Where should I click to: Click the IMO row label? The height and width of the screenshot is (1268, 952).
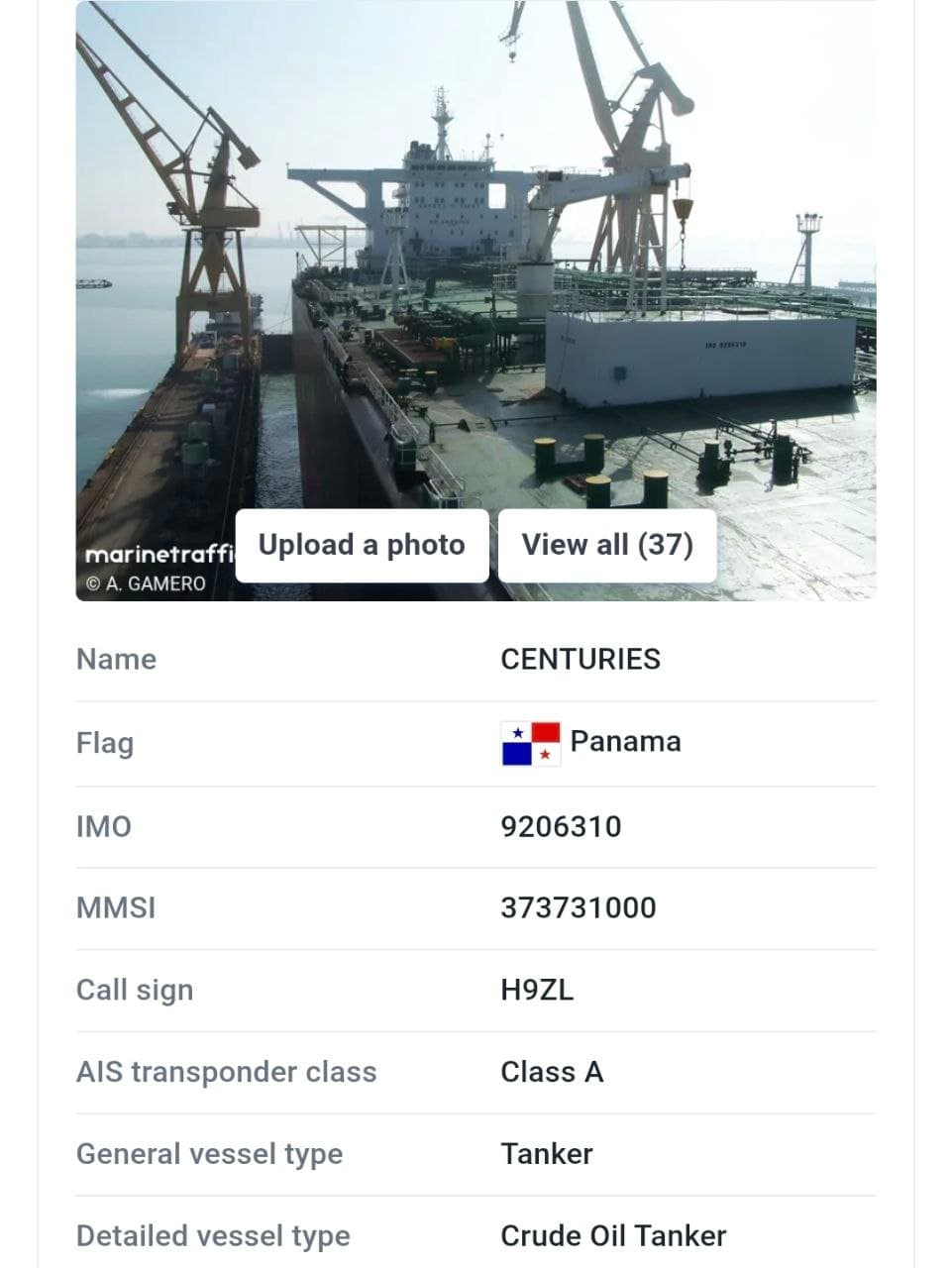pos(103,825)
